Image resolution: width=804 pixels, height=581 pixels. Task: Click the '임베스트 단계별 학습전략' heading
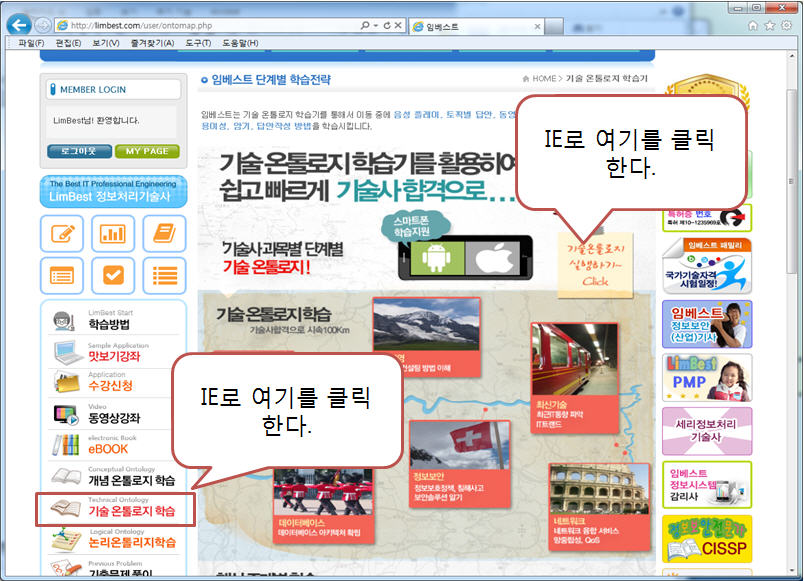coord(271,79)
